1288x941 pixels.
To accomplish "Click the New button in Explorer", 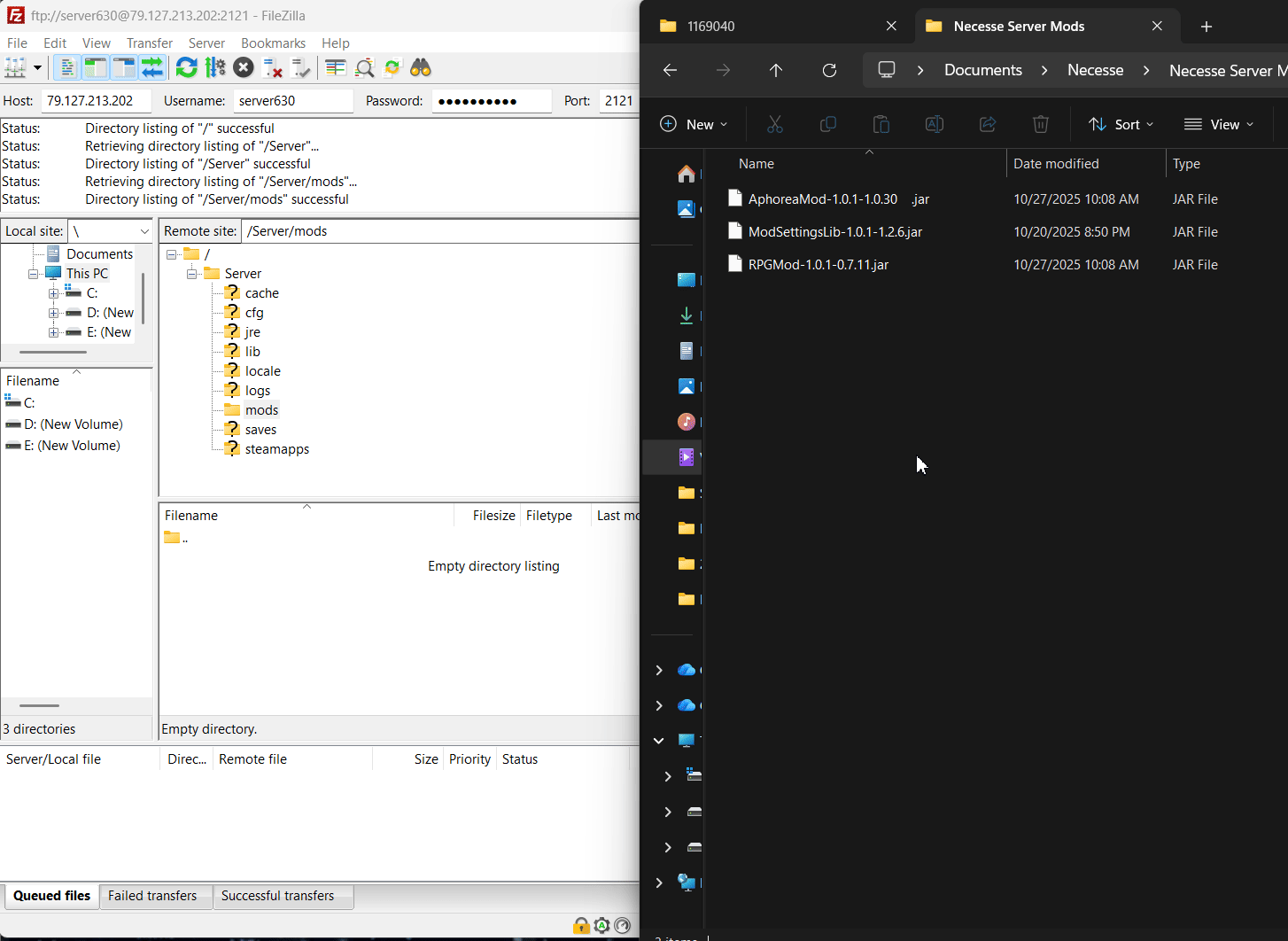I will 694,125.
